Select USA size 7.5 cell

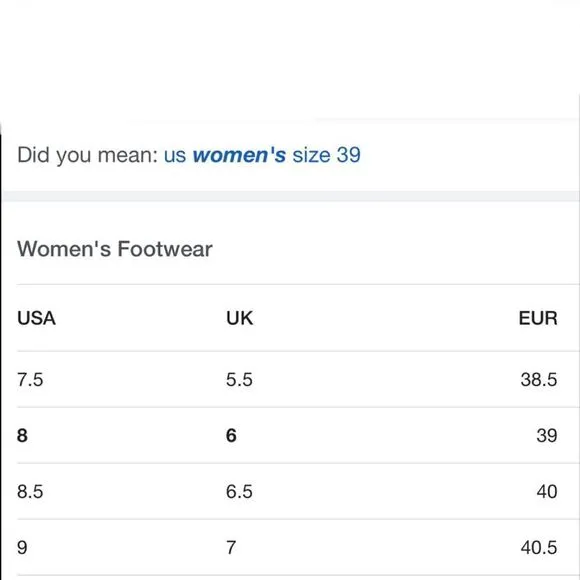point(30,380)
